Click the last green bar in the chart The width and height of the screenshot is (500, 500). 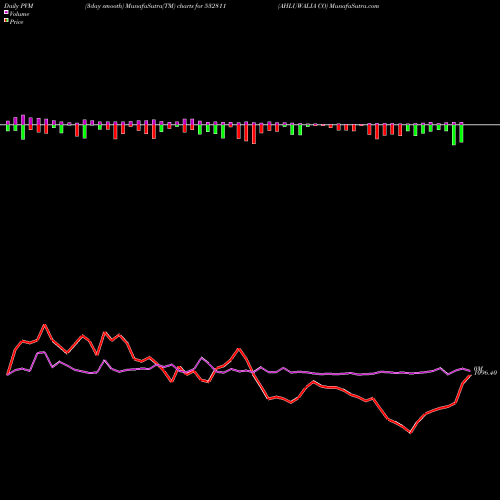[461, 134]
